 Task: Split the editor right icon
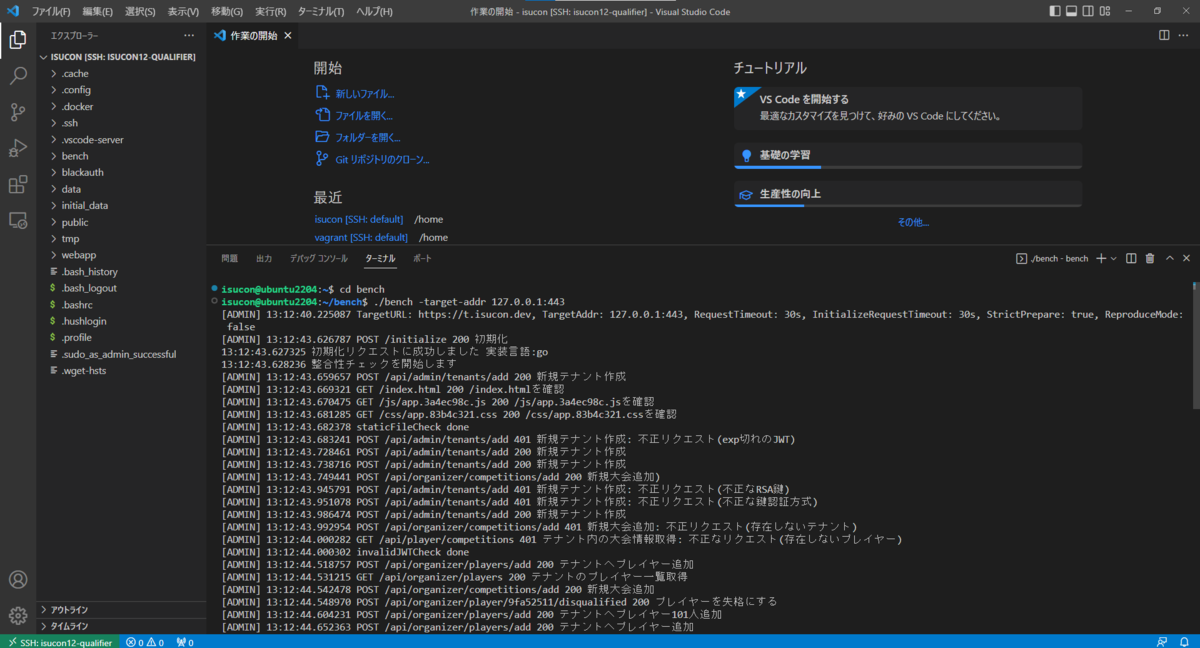(x=1164, y=35)
